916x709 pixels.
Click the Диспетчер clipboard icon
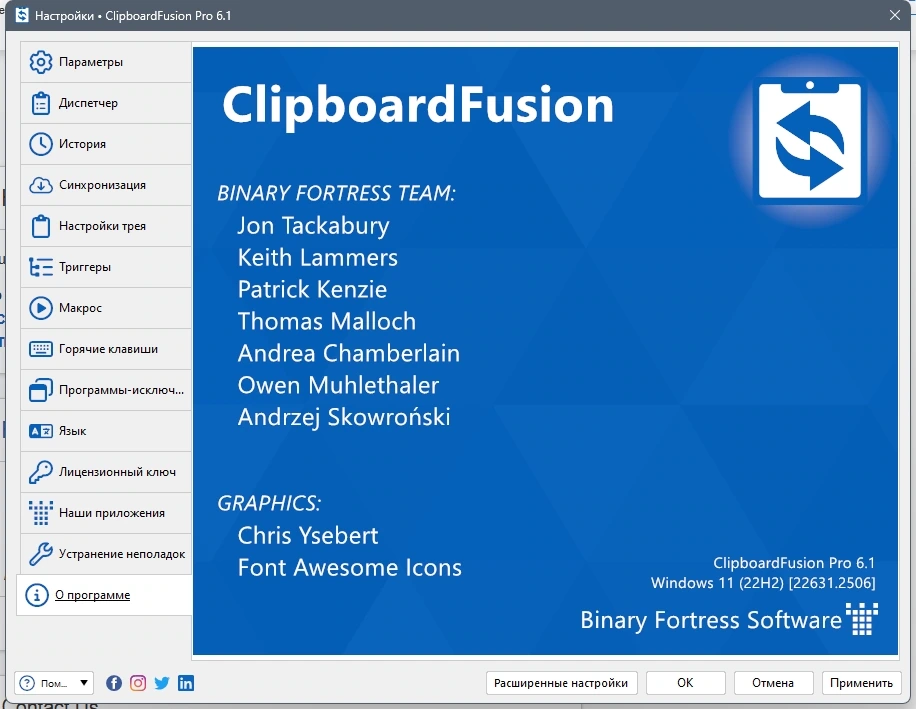[x=40, y=103]
